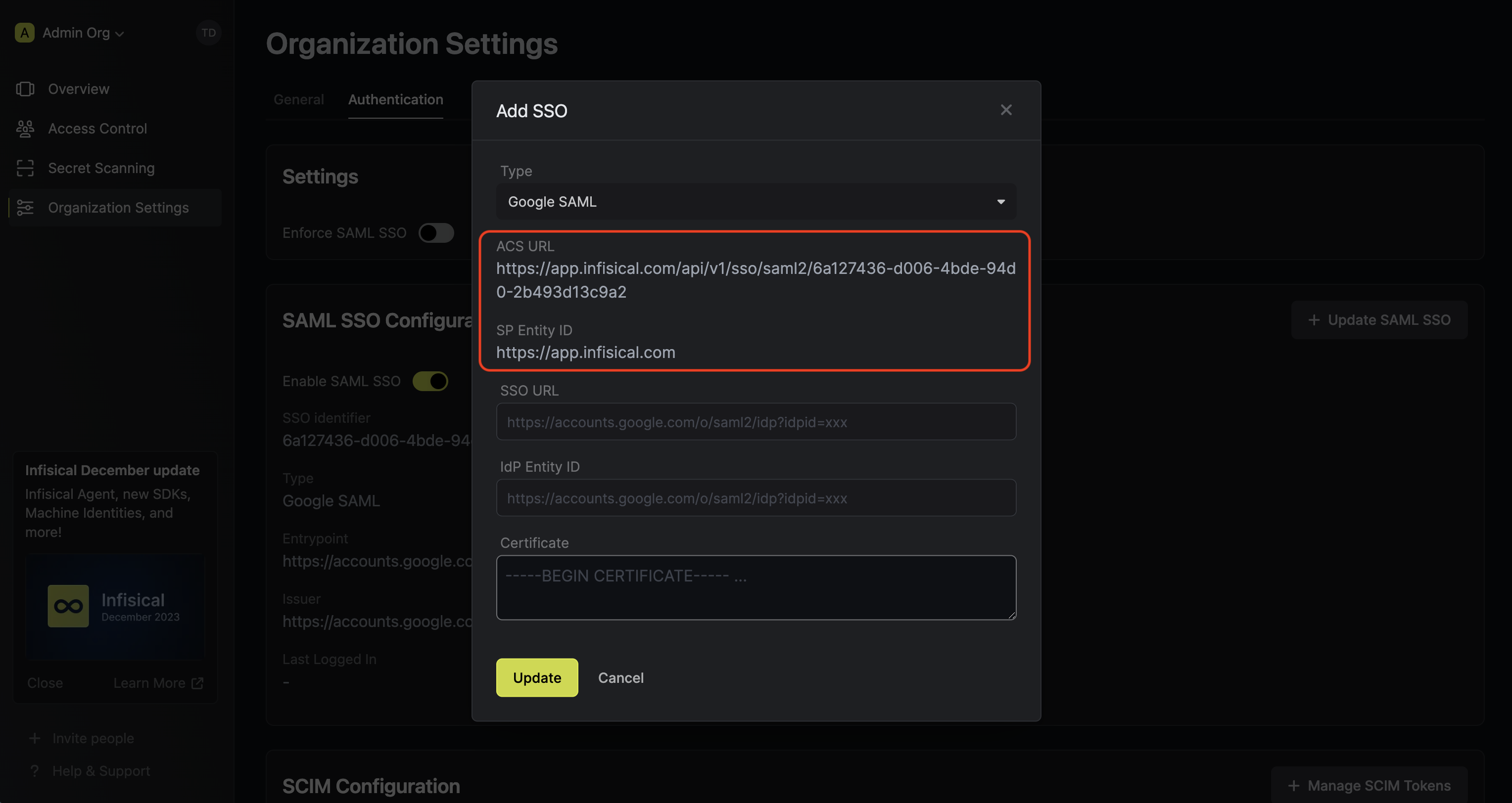Close the Infisical December update card

click(45, 683)
